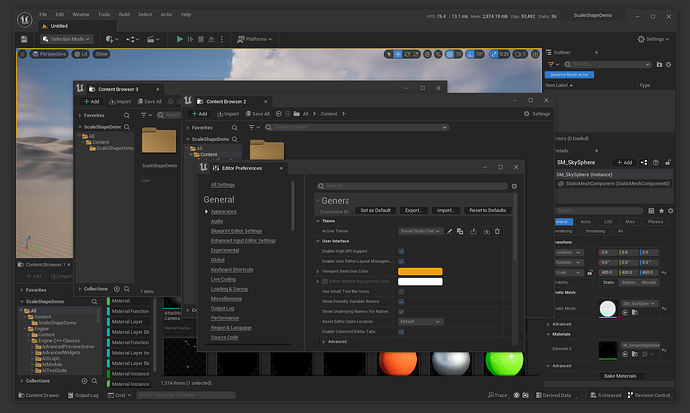Toggle Enable High DPI Support checkbox
Viewport: 690px width, 413px height.
pyautogui.click(x=402, y=251)
